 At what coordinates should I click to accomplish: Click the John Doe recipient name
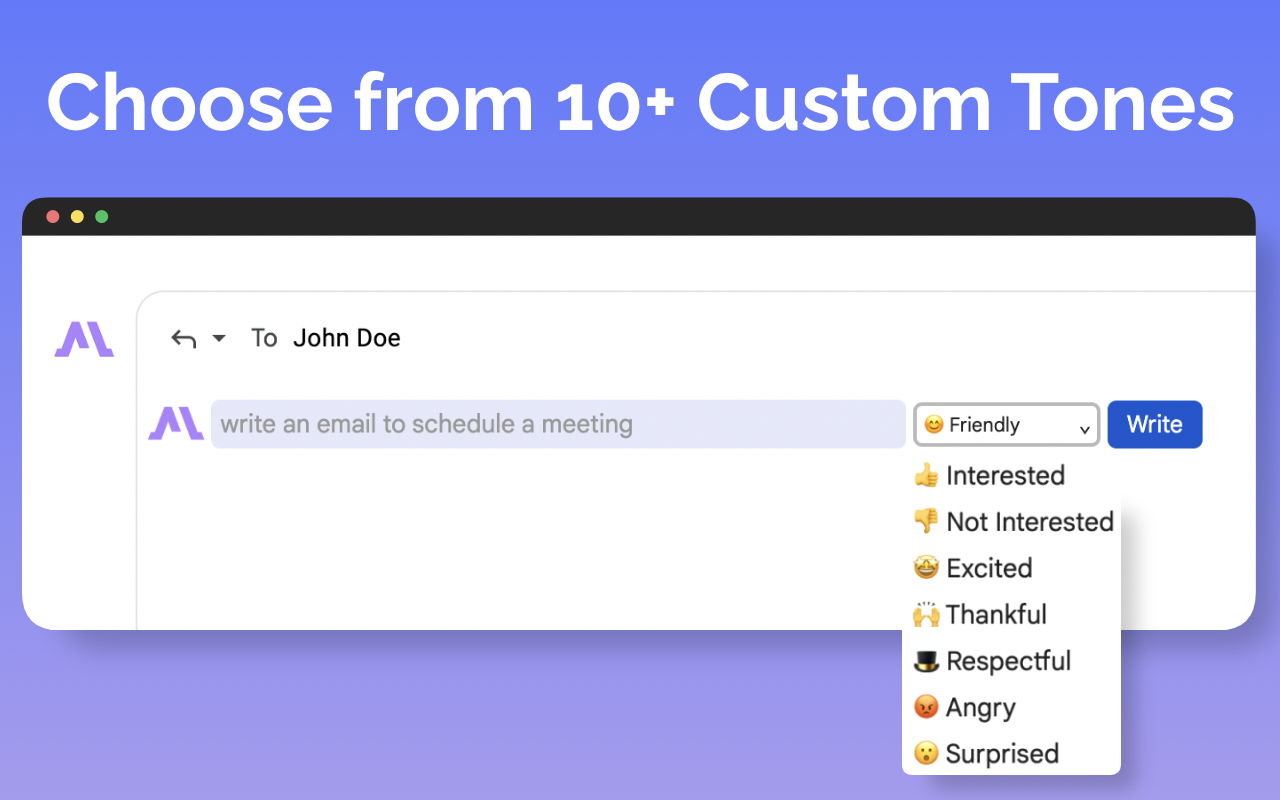(x=347, y=338)
